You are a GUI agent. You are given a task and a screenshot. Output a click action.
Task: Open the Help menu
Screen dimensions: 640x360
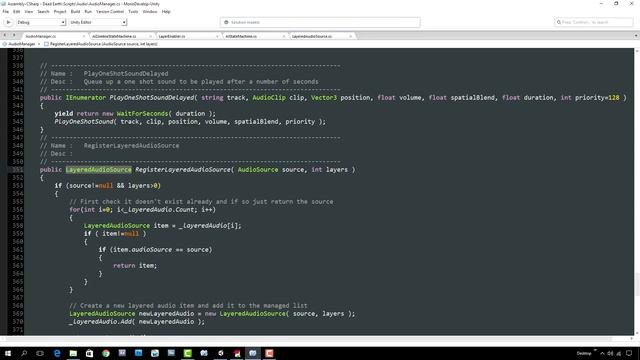tap(166, 11)
